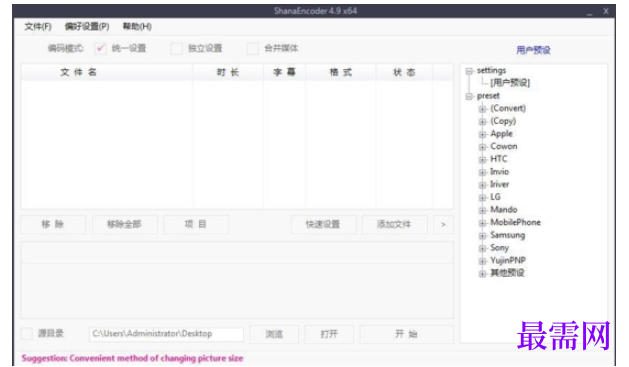Collapse the preset tree node
This screenshot has height=367, width=629.
[x=469, y=96]
